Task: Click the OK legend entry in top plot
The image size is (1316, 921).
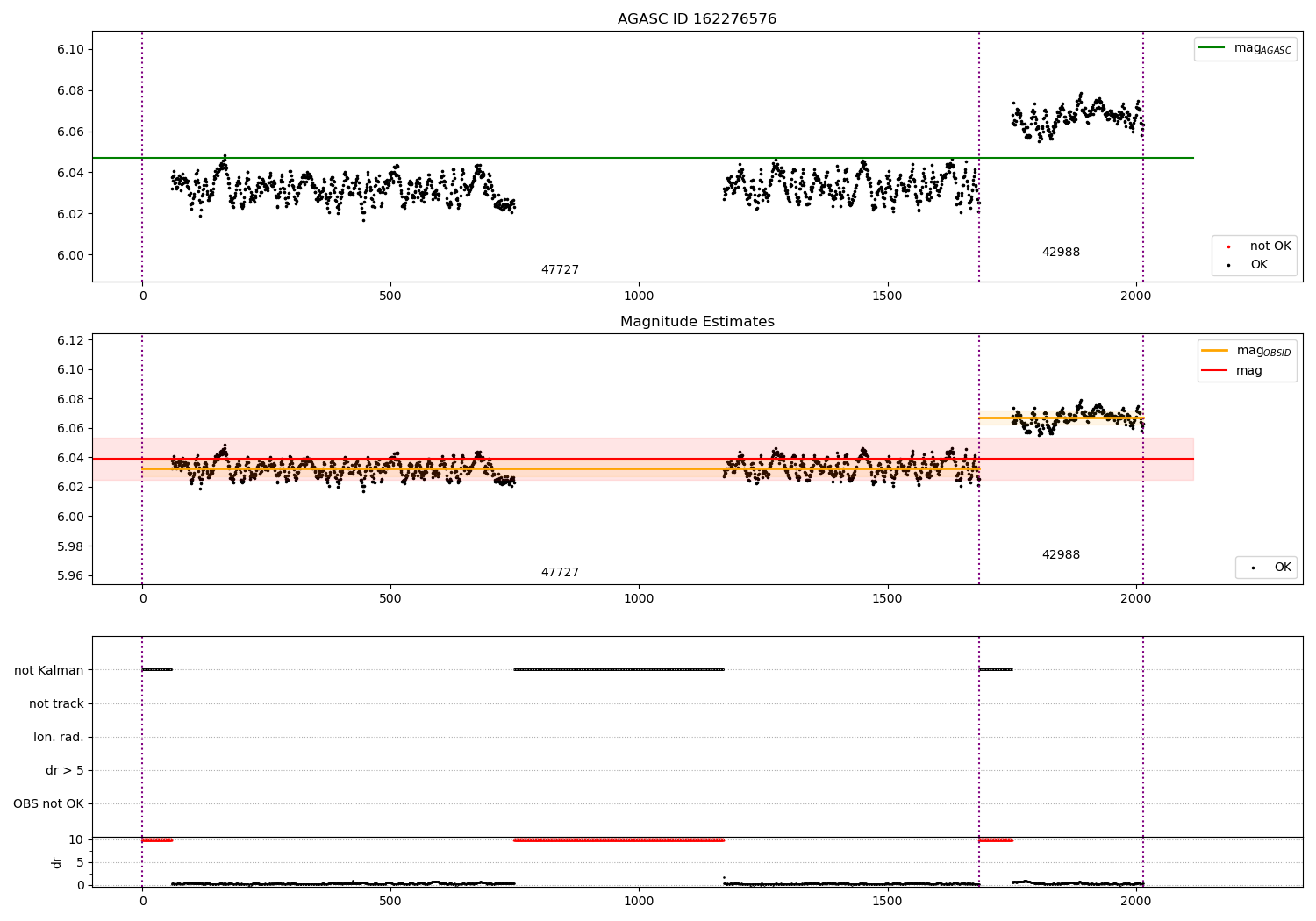Action: click(1259, 264)
